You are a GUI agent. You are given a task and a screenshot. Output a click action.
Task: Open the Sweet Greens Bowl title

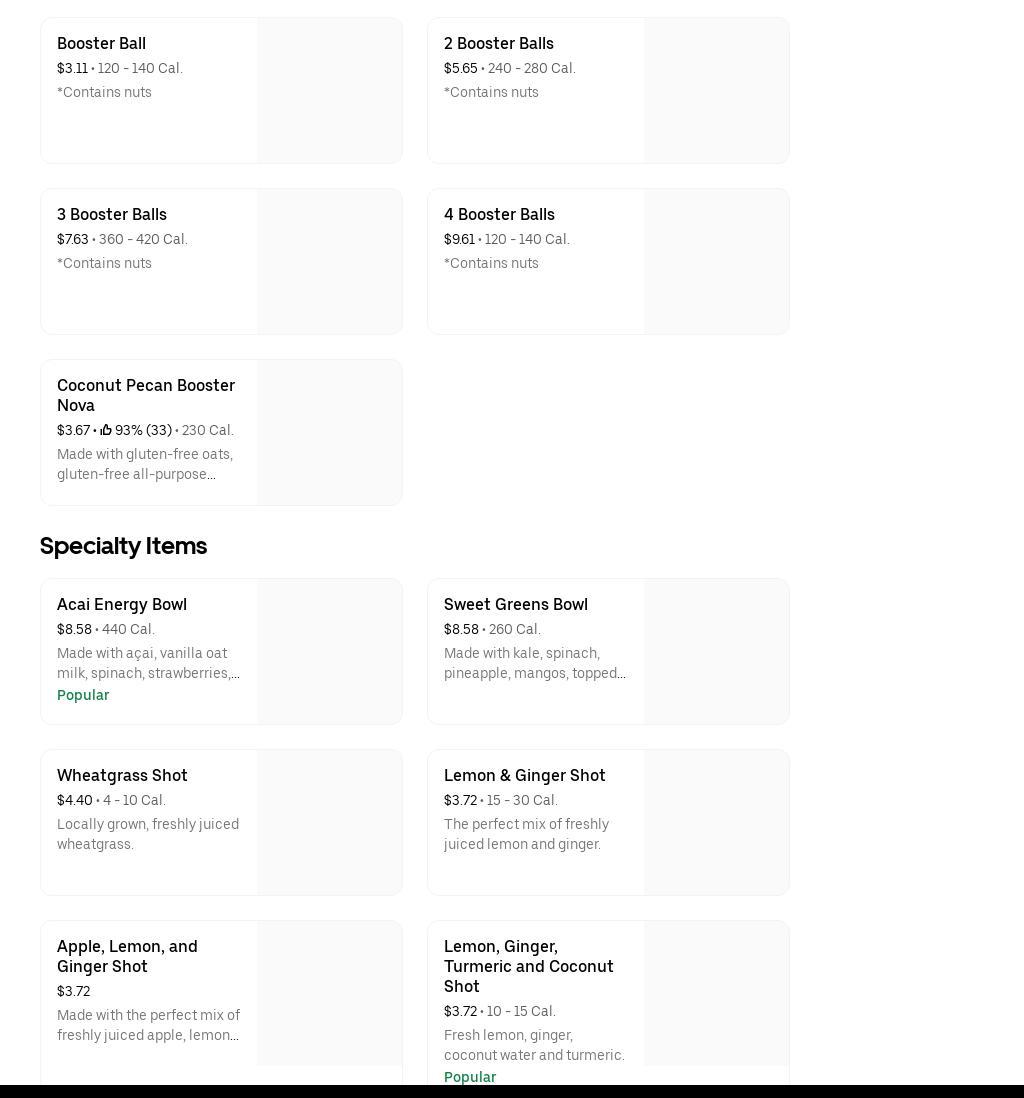[515, 604]
